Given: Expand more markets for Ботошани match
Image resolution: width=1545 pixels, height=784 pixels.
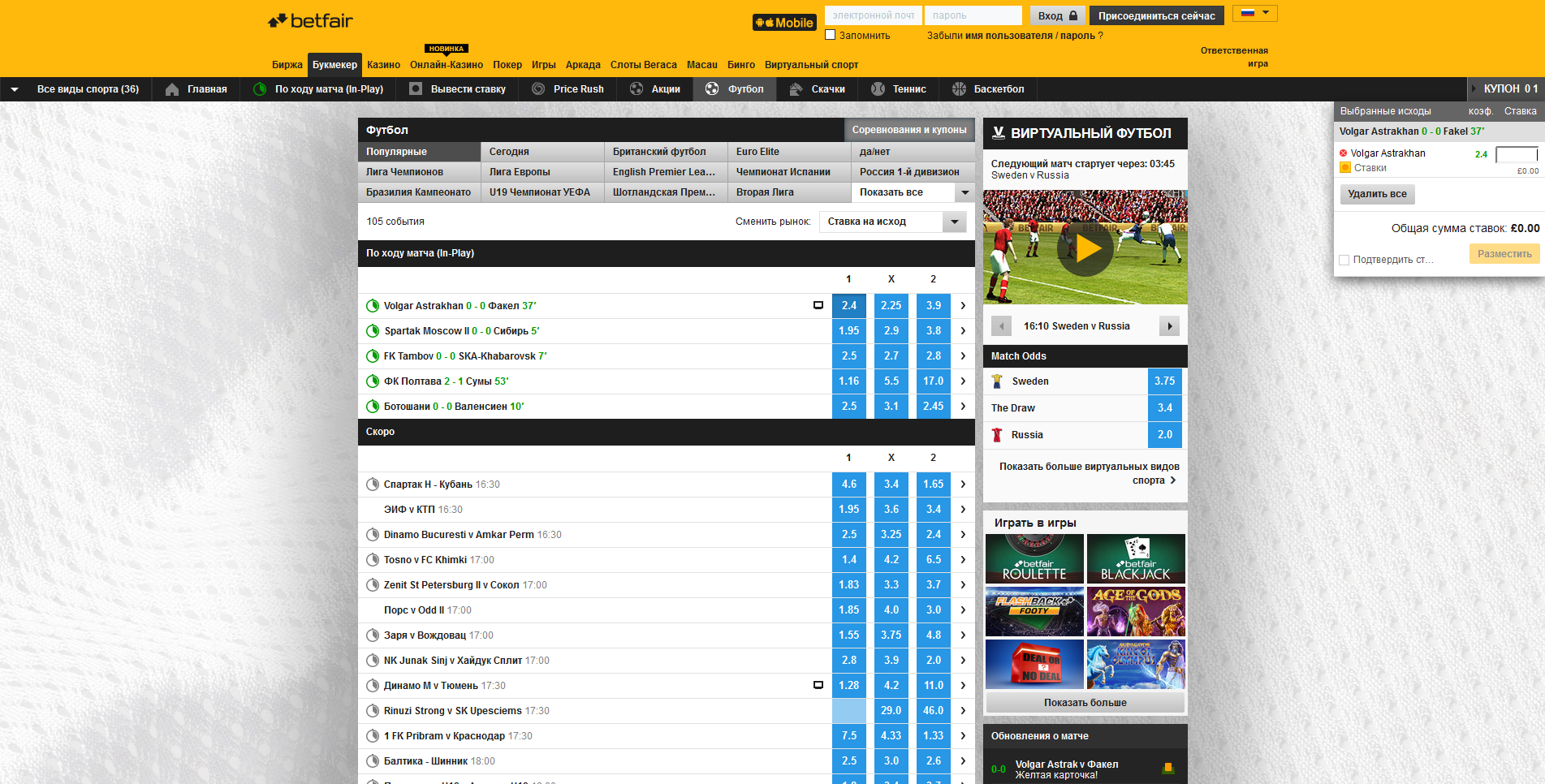Looking at the screenshot, I should click(x=964, y=407).
